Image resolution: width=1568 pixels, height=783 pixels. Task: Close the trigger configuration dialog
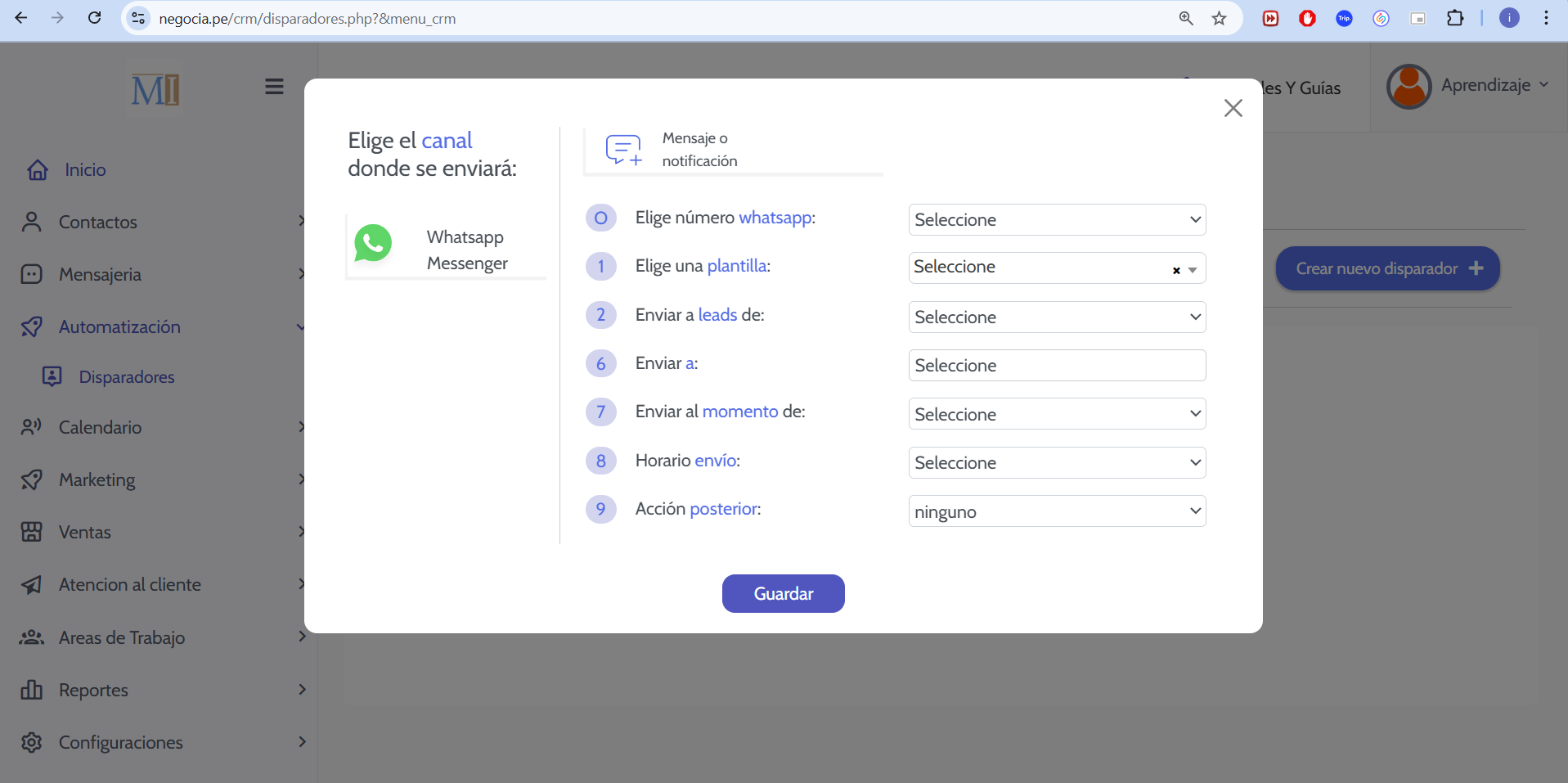pos(1233,108)
